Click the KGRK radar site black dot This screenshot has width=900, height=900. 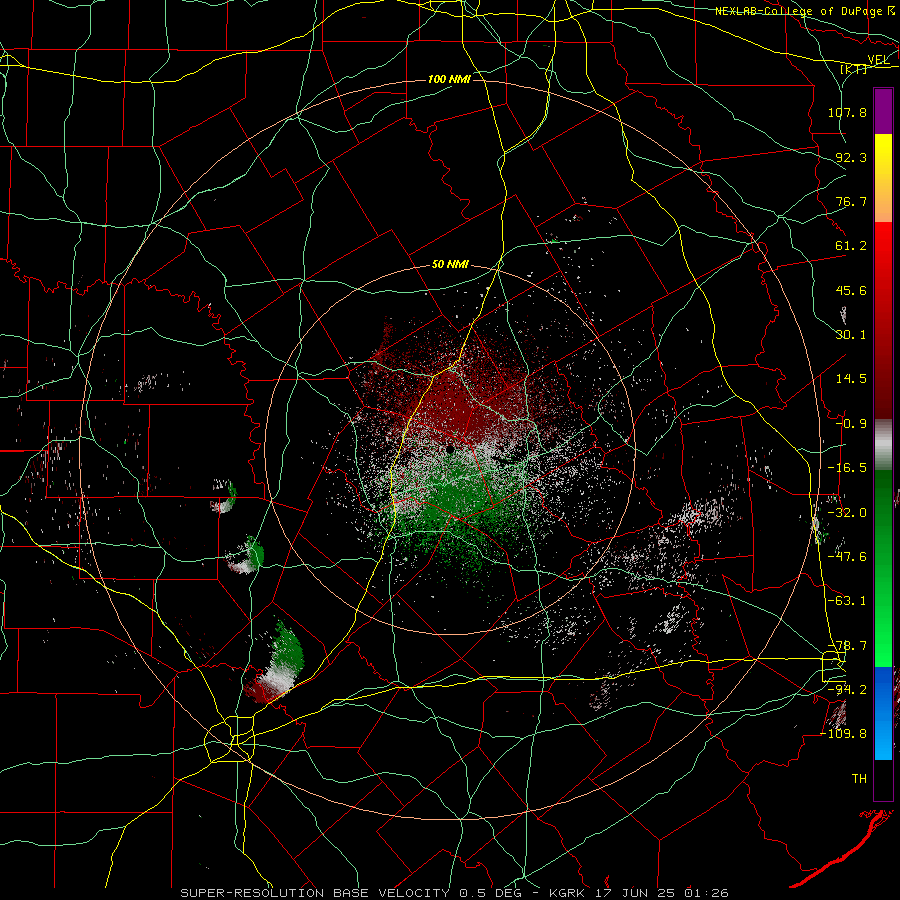click(450, 449)
